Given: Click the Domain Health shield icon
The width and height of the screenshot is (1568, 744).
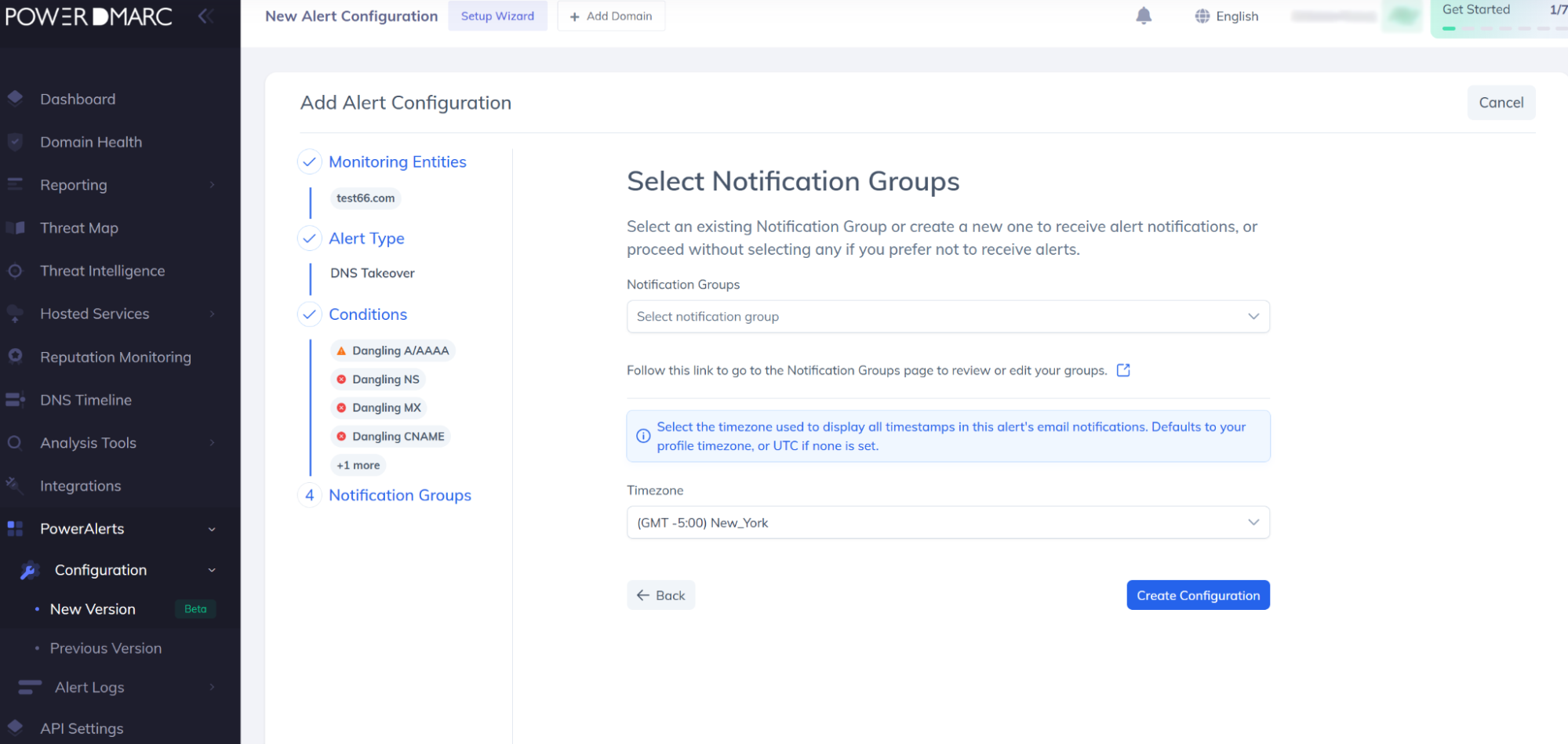Looking at the screenshot, I should [x=15, y=142].
